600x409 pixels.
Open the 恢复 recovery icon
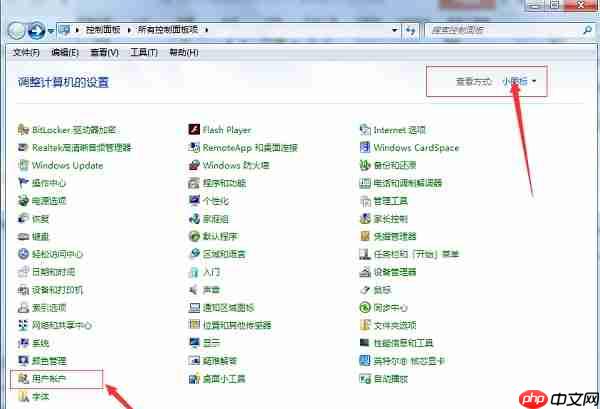click(x=23, y=218)
